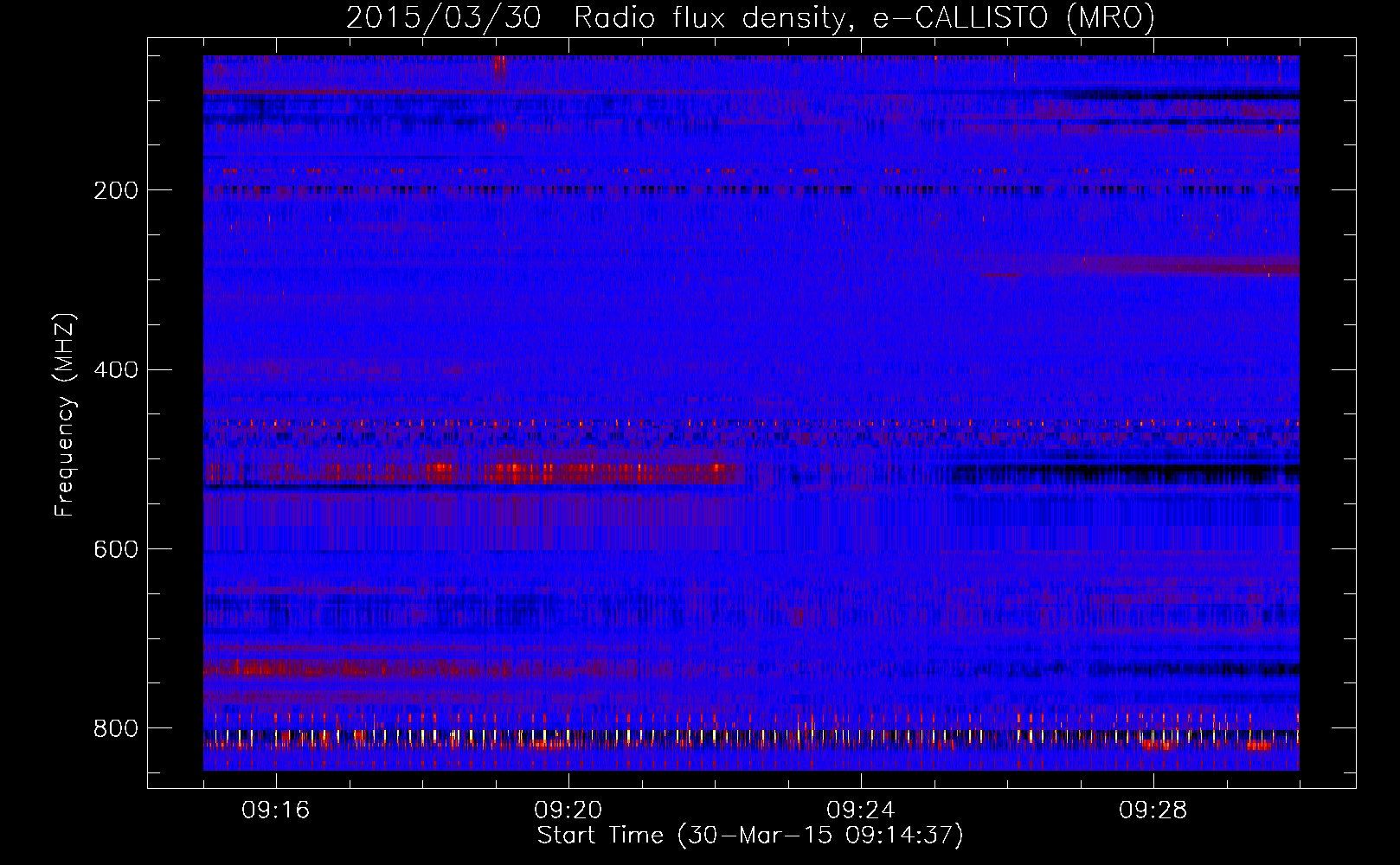1400x865 pixels.
Task: Click the 400 frequency tick label
Action: (x=116, y=370)
